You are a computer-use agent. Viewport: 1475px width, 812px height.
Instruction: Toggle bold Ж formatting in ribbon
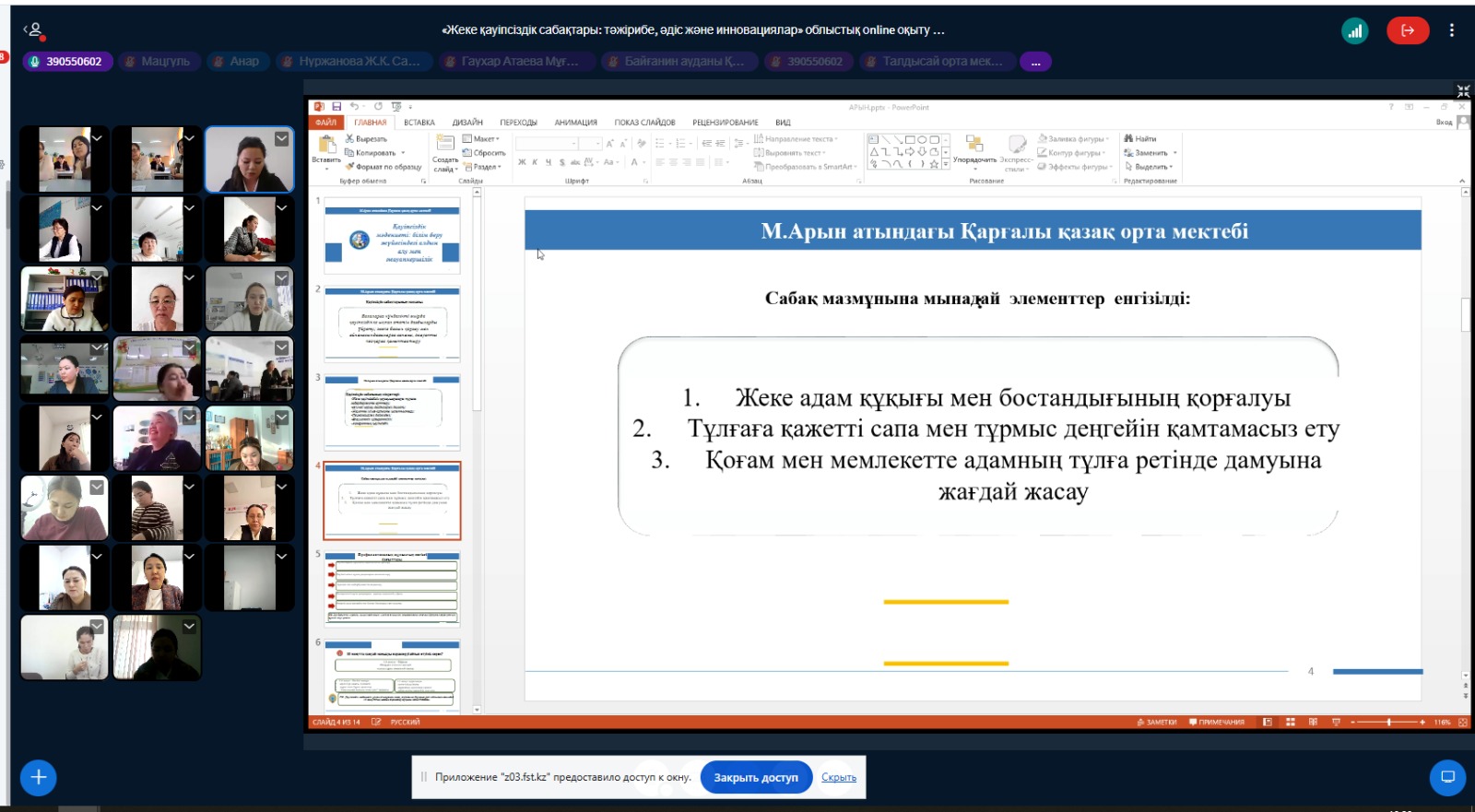pos(522,162)
